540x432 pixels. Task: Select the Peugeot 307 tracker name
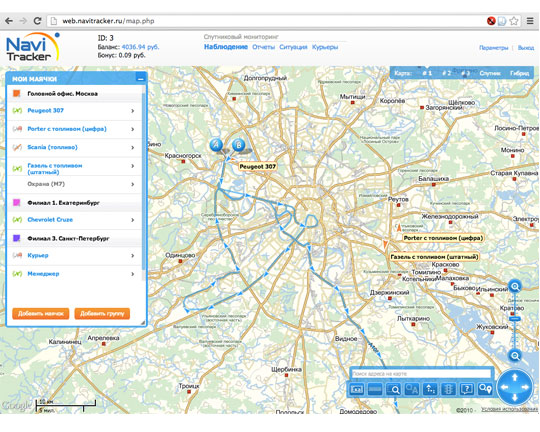[45, 111]
